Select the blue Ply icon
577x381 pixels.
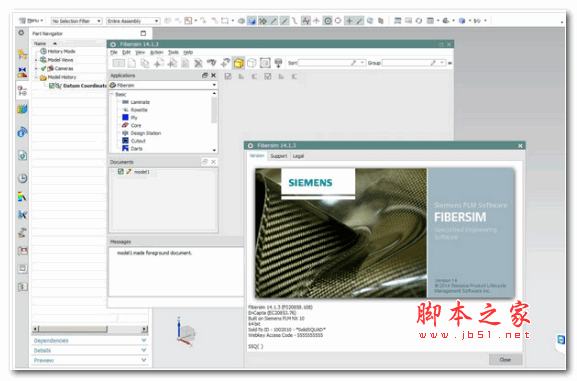[x=125, y=117]
